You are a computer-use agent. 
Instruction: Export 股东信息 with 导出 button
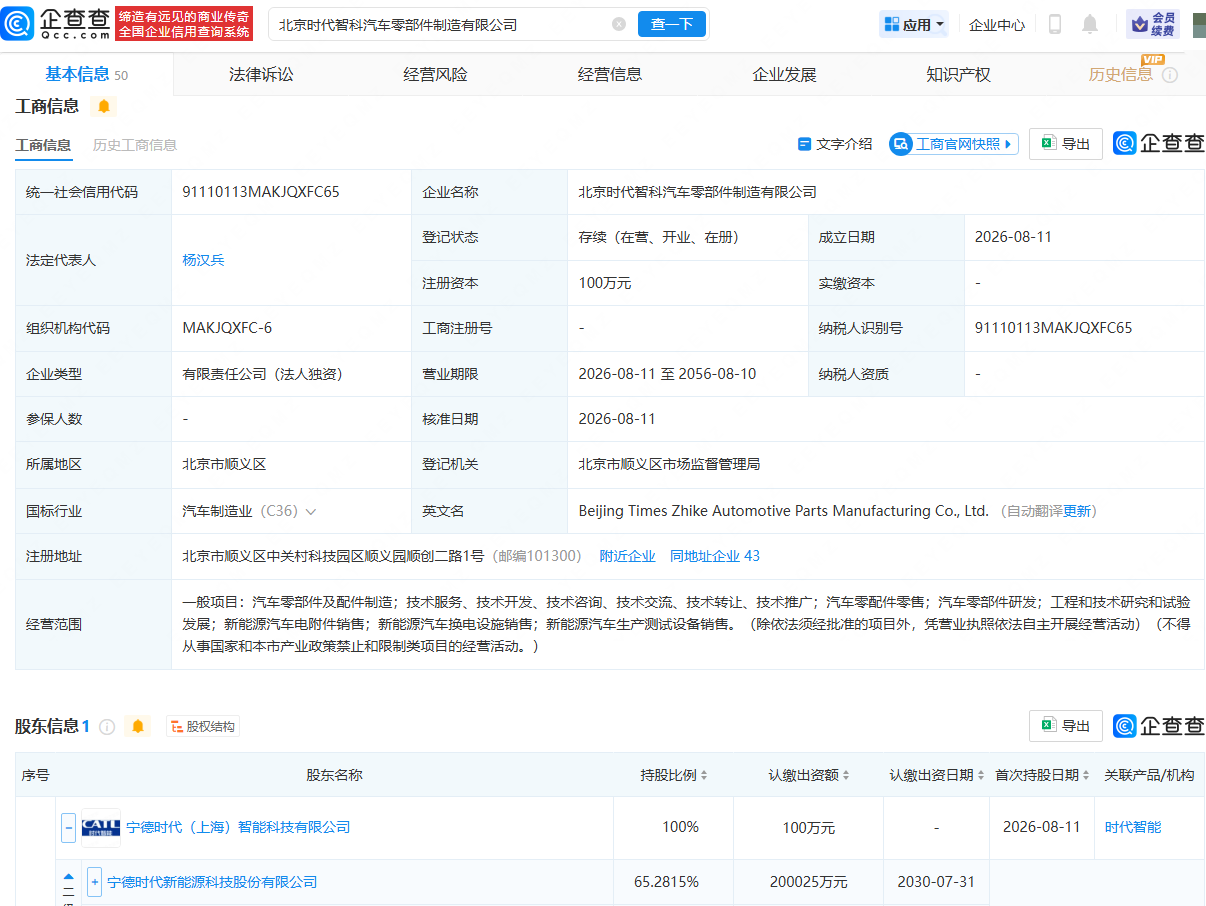[1066, 726]
